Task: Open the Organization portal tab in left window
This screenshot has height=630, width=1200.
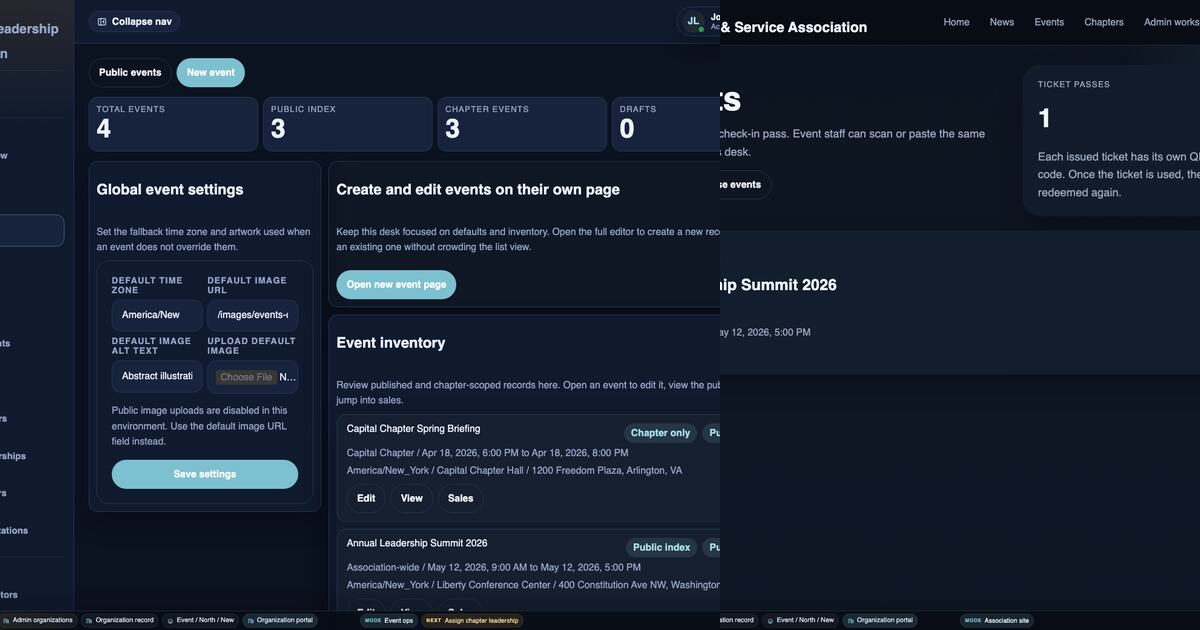Action: pos(279,620)
